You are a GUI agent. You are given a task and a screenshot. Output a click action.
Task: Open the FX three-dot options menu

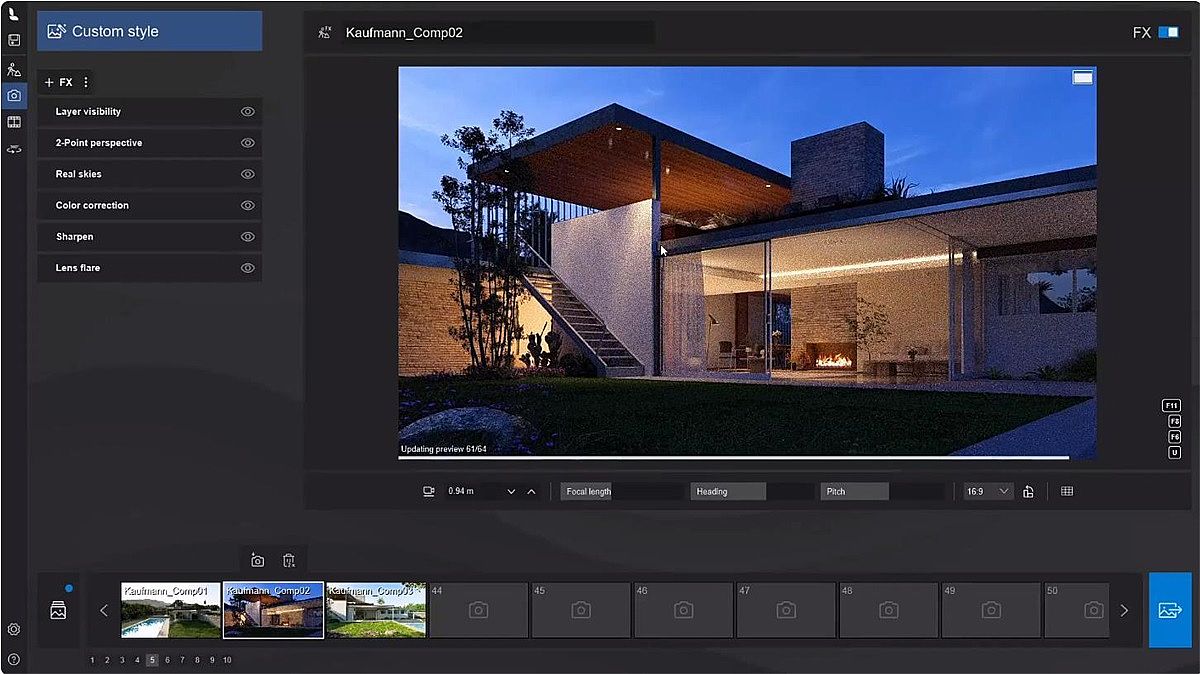click(86, 82)
